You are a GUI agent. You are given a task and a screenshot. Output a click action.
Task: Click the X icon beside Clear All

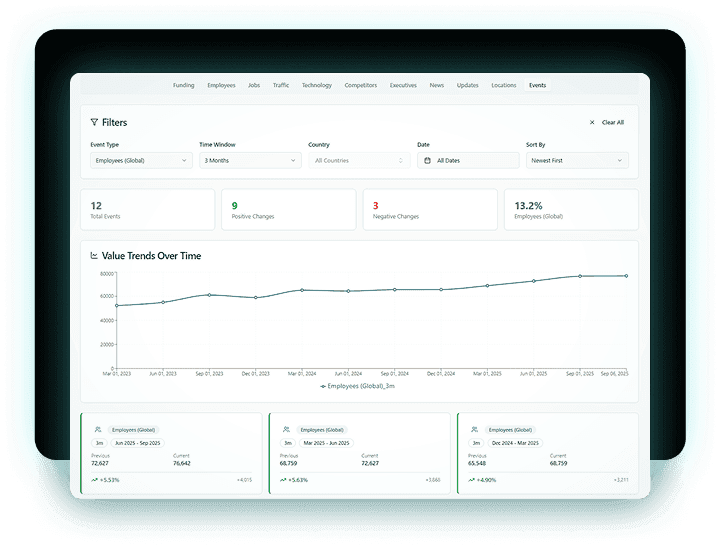[592, 123]
